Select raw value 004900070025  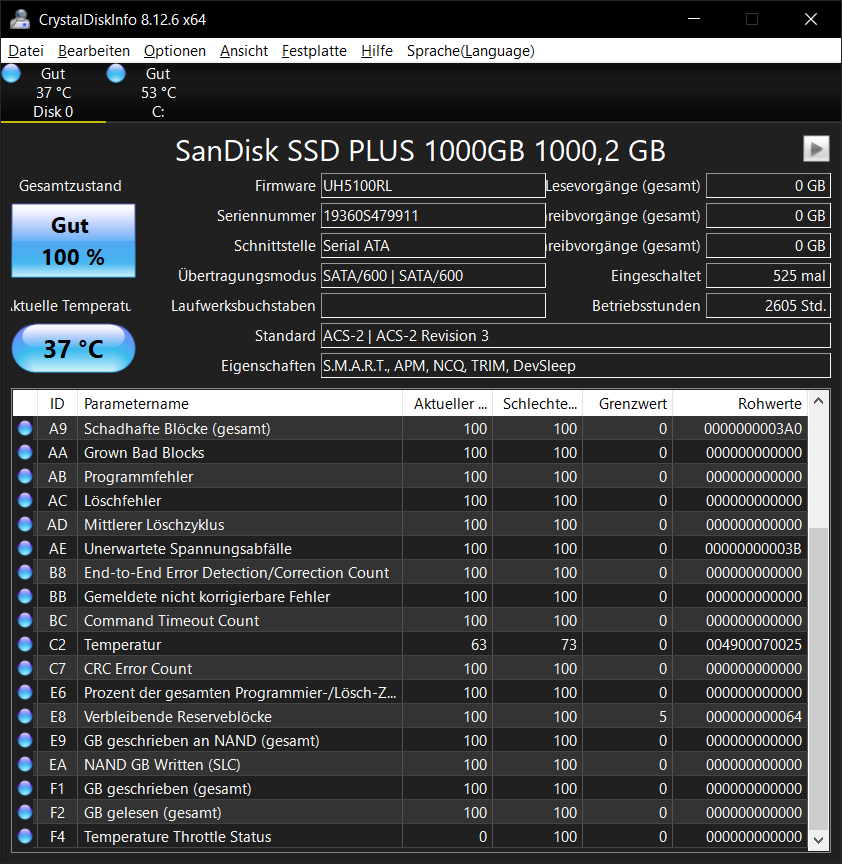tap(754, 645)
